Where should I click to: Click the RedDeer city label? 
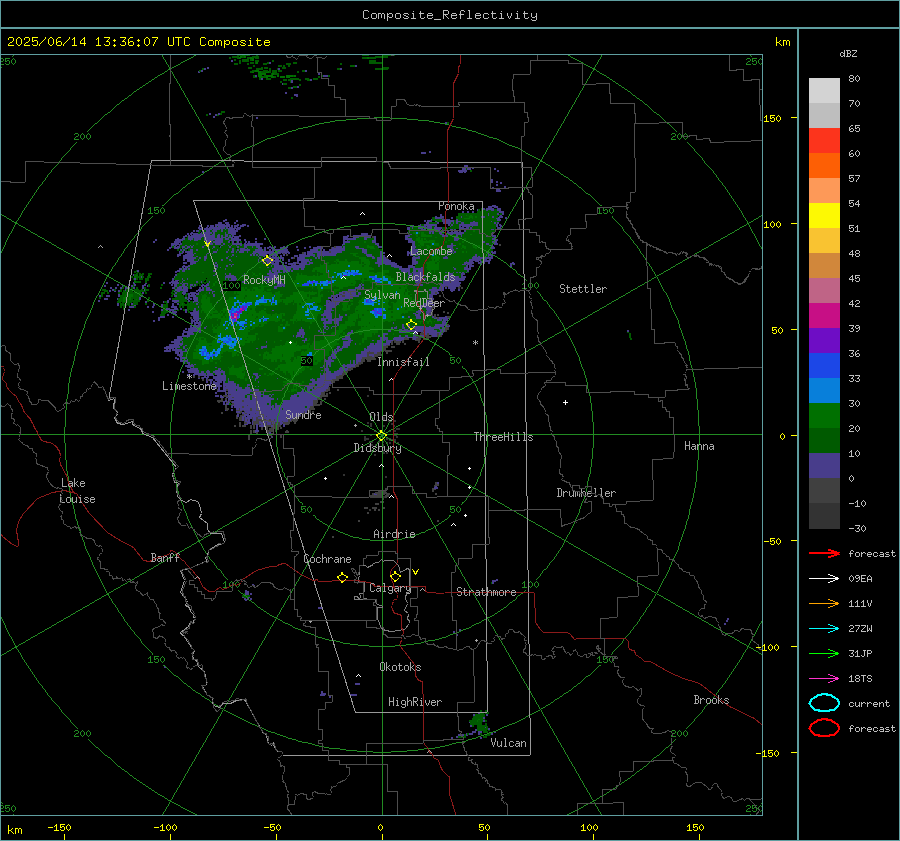pos(424,303)
